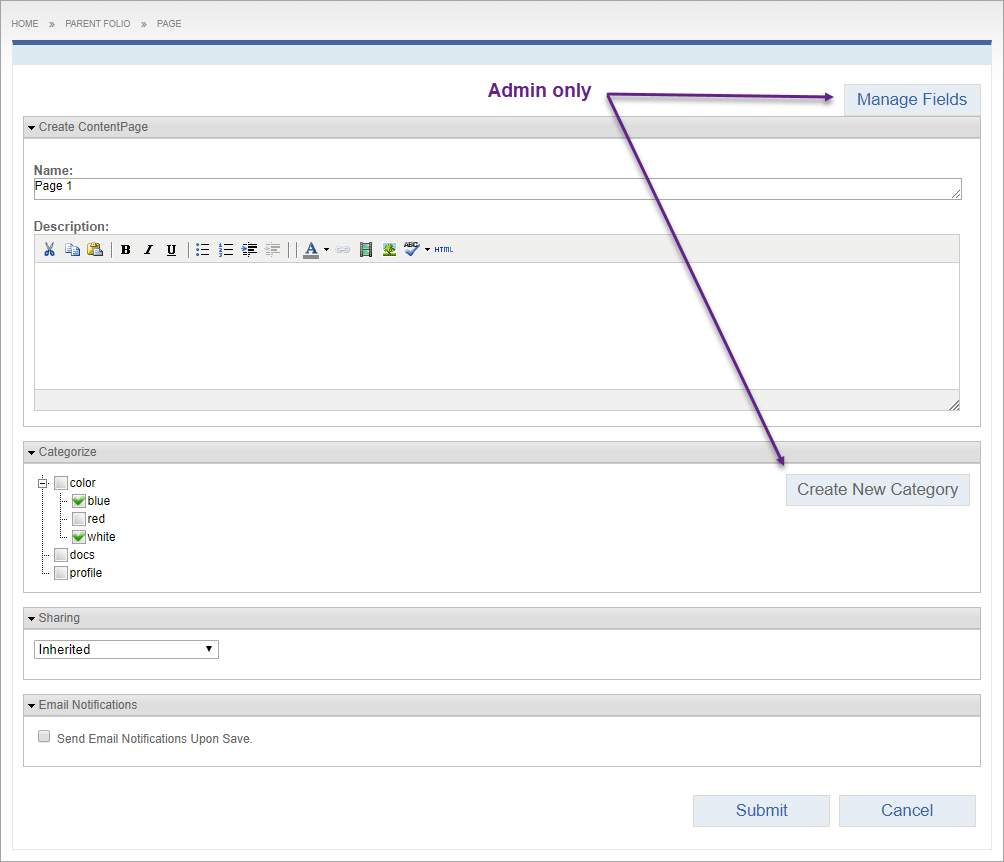1004x862 pixels.
Task: Insert media with the film strip icon
Action: coord(366,250)
